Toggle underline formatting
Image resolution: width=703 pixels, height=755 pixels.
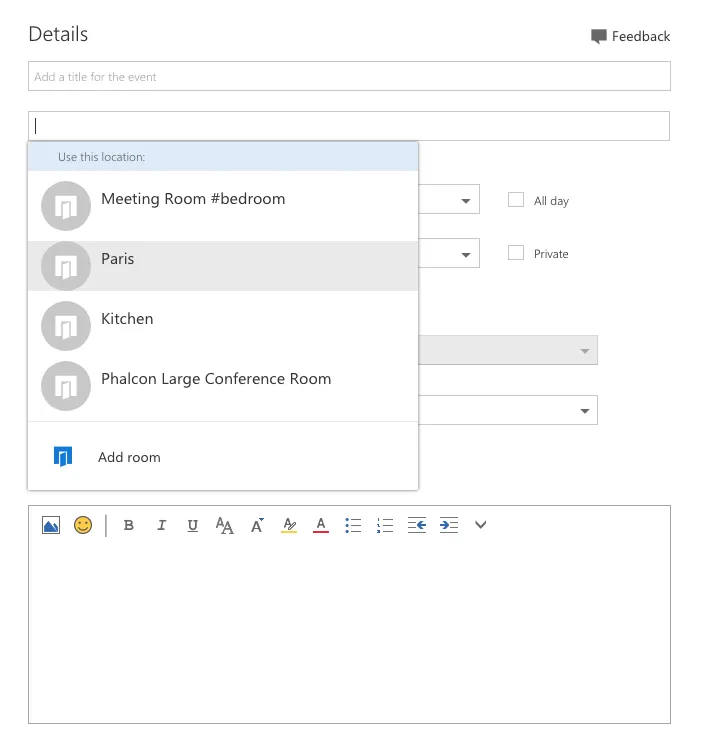[x=193, y=525]
